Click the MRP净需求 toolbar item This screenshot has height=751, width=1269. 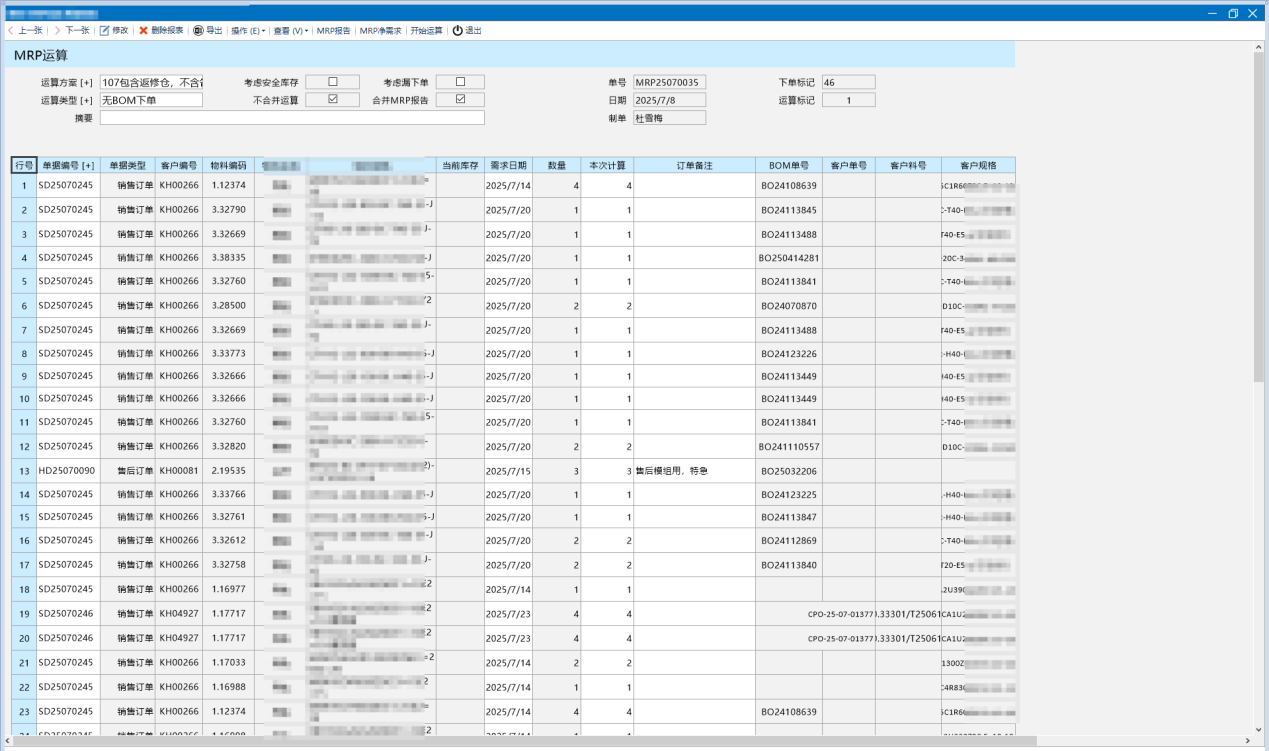pyautogui.click(x=380, y=29)
